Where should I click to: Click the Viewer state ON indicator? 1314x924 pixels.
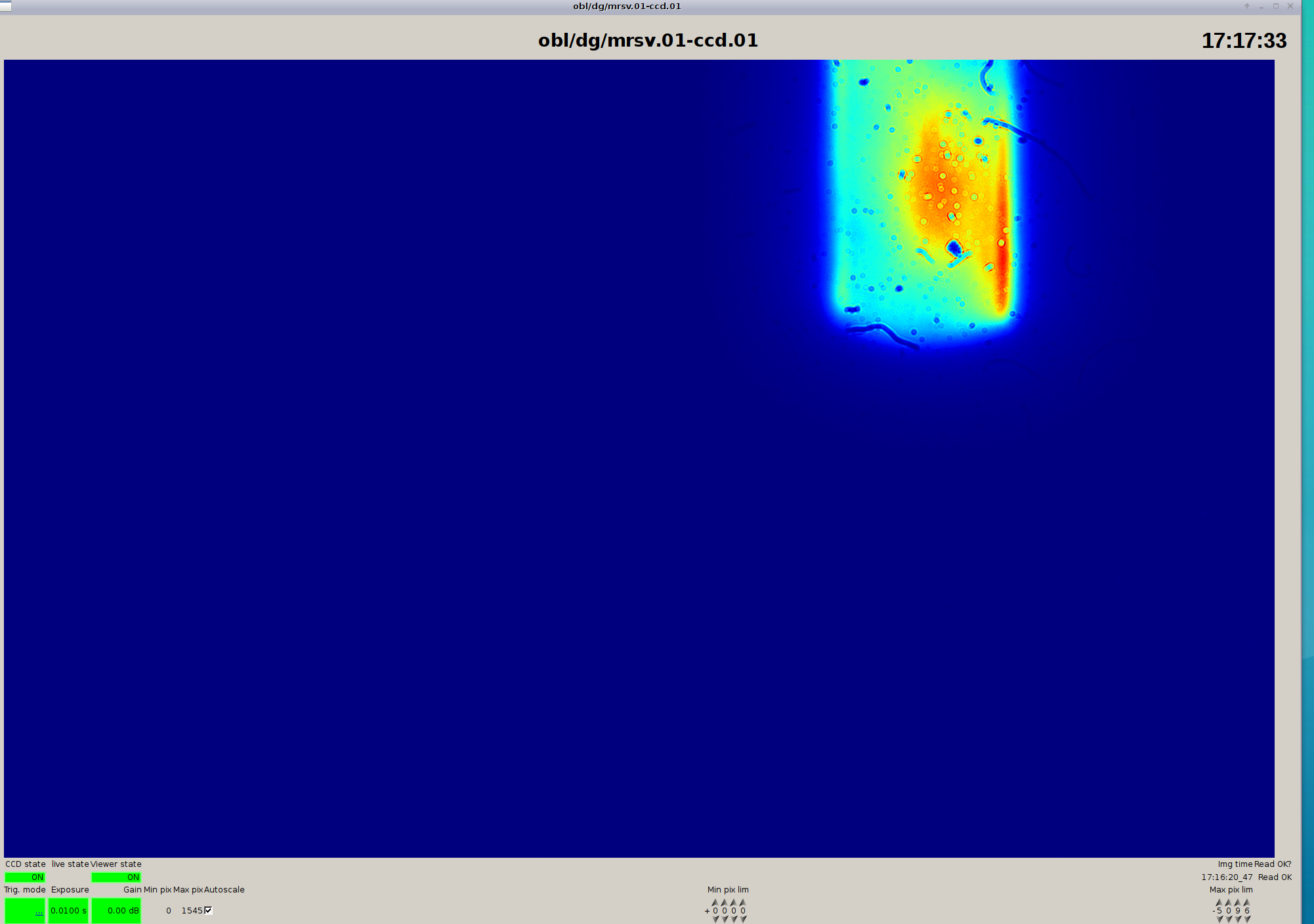coord(116,877)
